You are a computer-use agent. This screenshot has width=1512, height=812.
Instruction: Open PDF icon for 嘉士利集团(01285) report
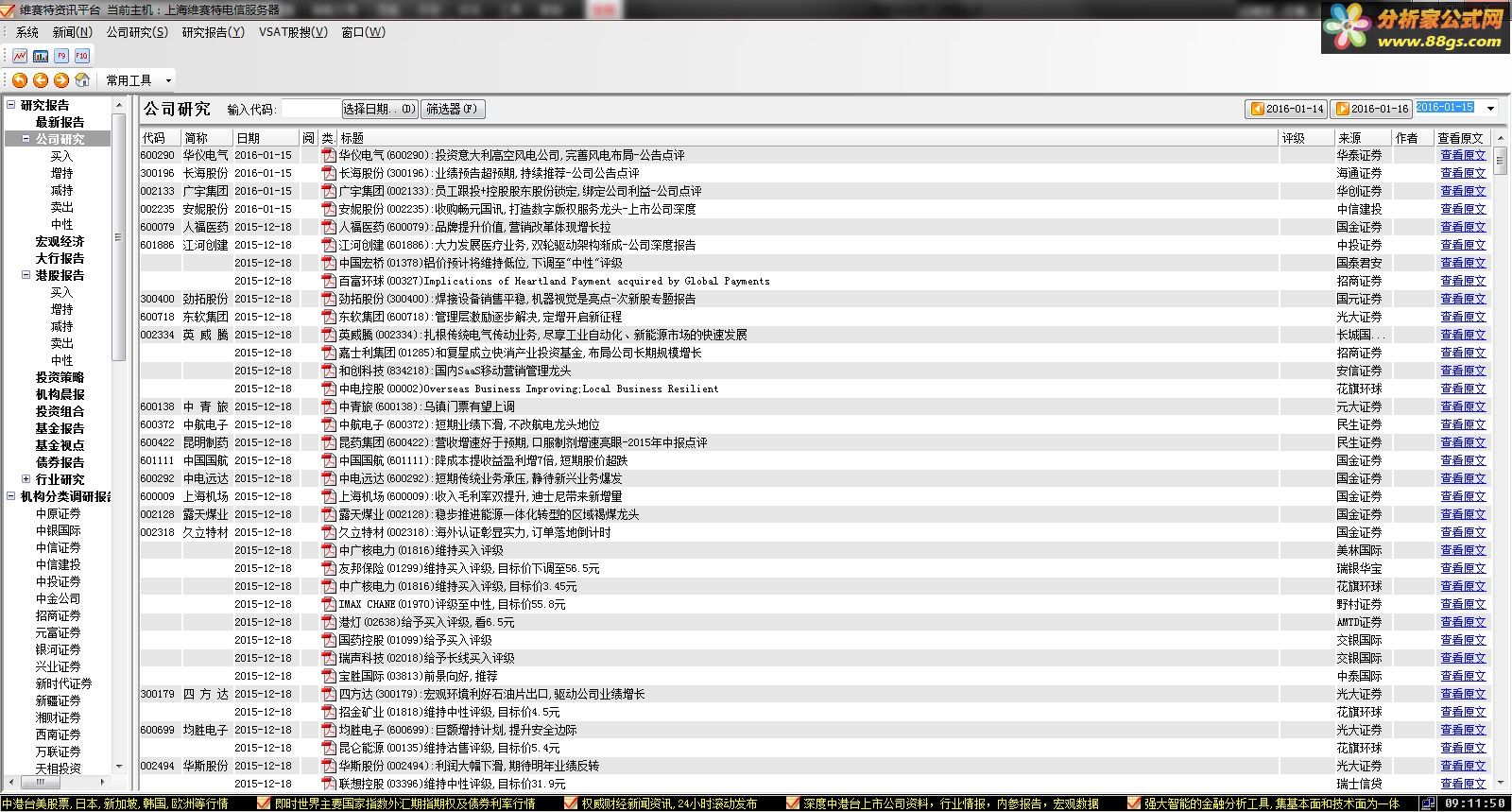pyautogui.click(x=329, y=353)
